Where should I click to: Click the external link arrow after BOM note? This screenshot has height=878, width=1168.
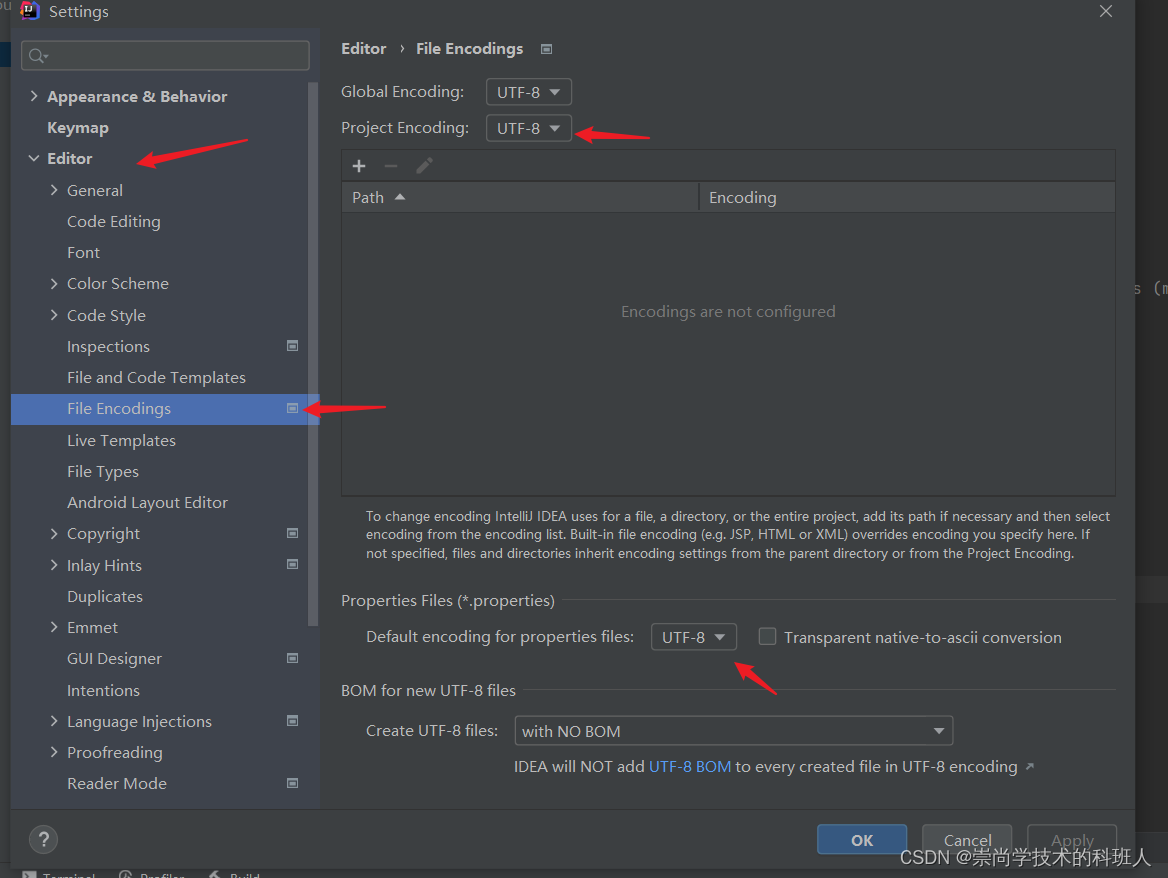tap(1029, 766)
